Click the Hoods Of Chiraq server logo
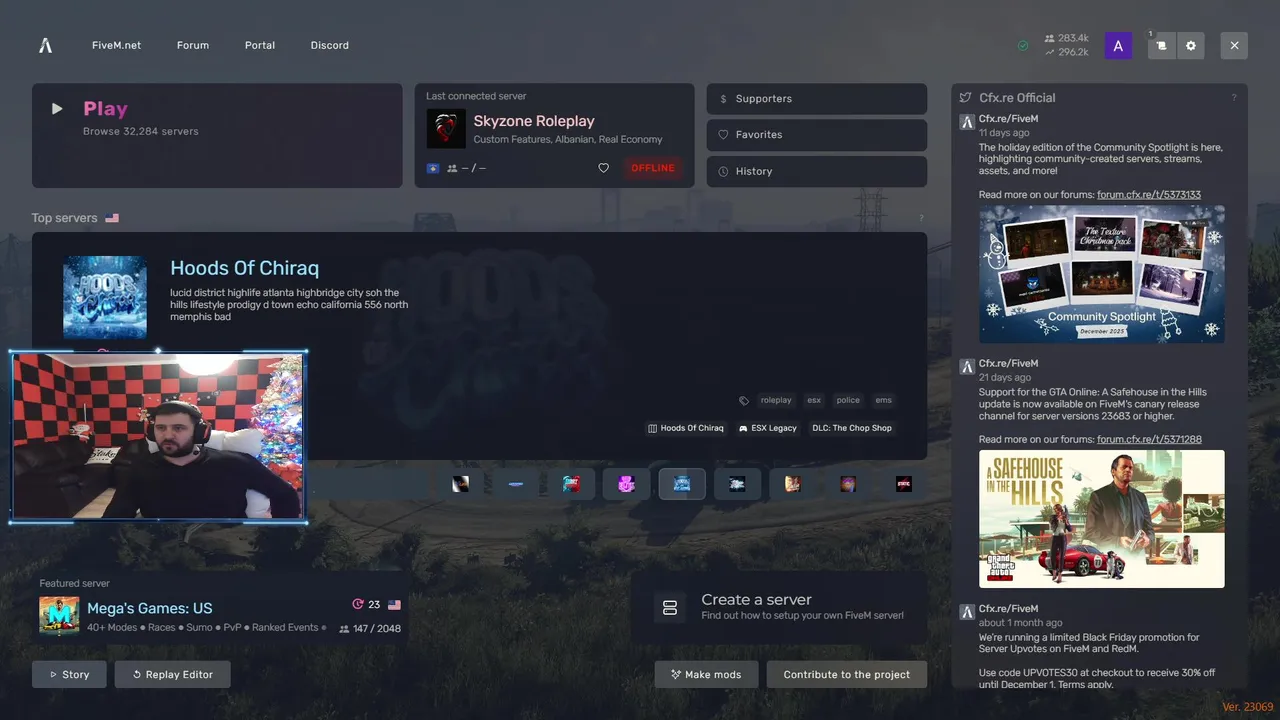Screen dimensions: 1280x720 point(105,297)
